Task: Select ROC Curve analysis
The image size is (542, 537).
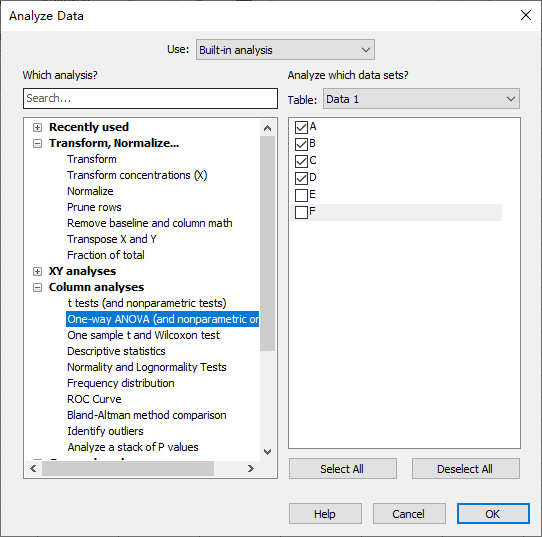Action: pos(94,399)
